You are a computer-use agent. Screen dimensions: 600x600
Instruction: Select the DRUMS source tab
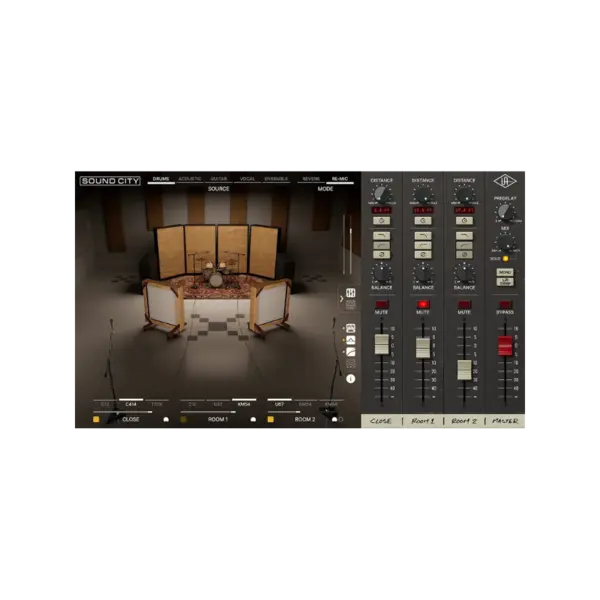[x=161, y=179]
